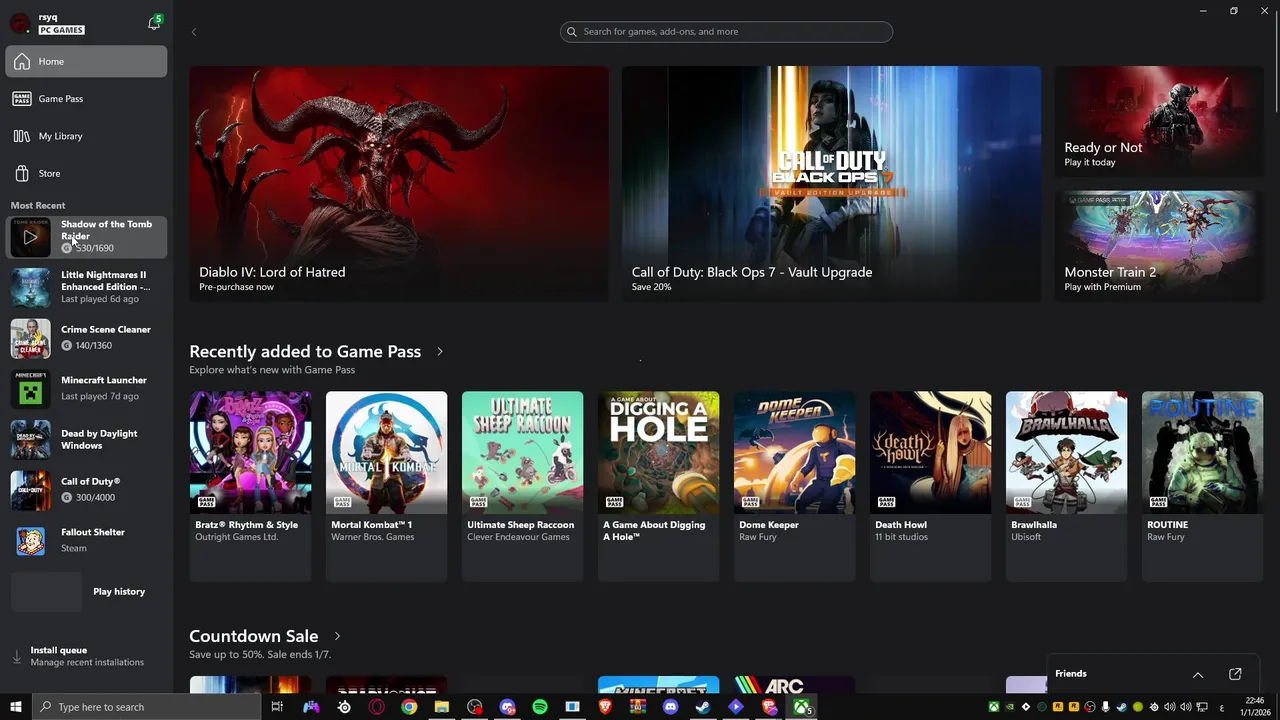Click the Windows taskbar search box

coord(146,707)
